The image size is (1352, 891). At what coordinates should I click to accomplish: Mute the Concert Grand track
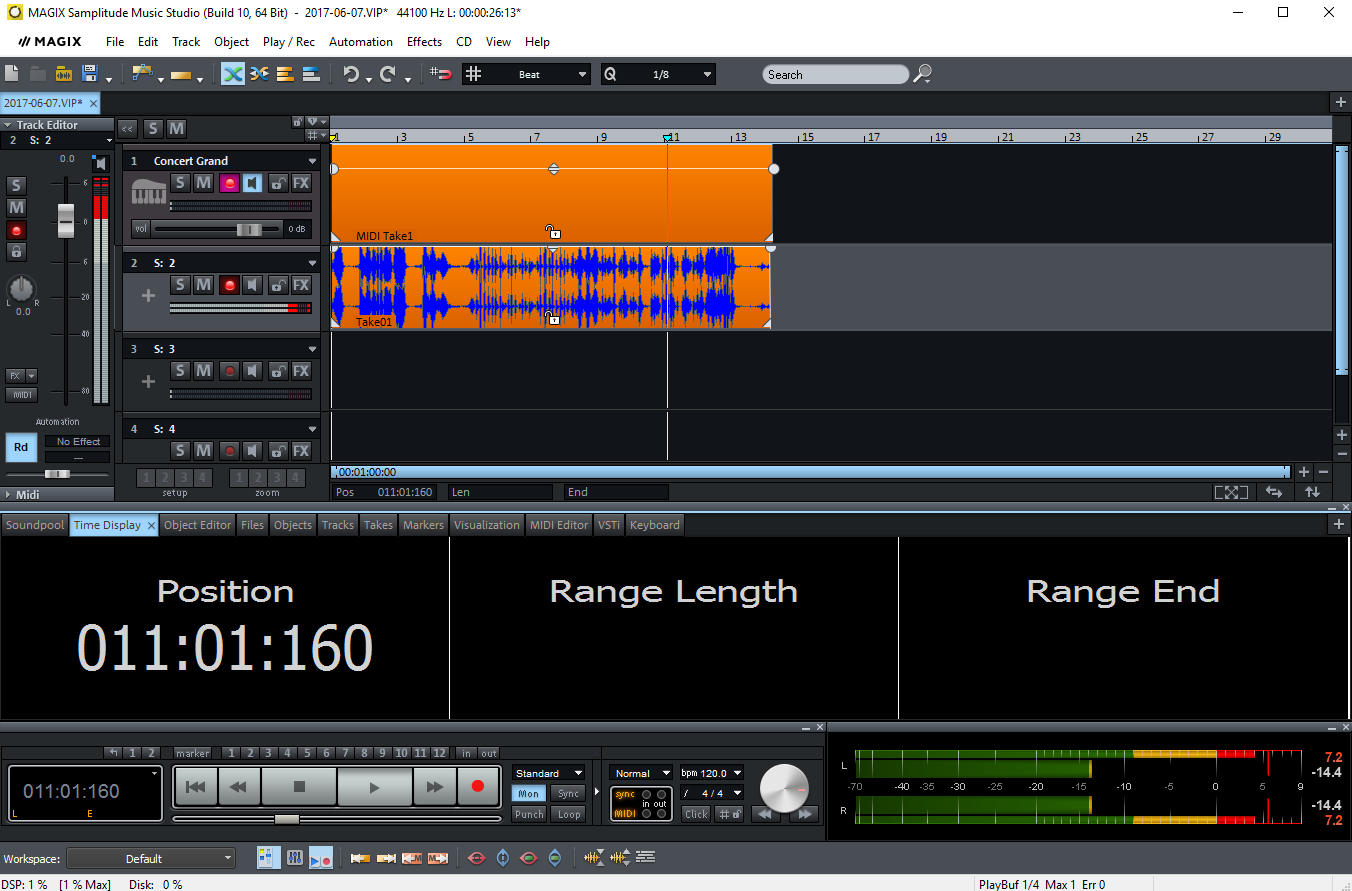coord(203,183)
